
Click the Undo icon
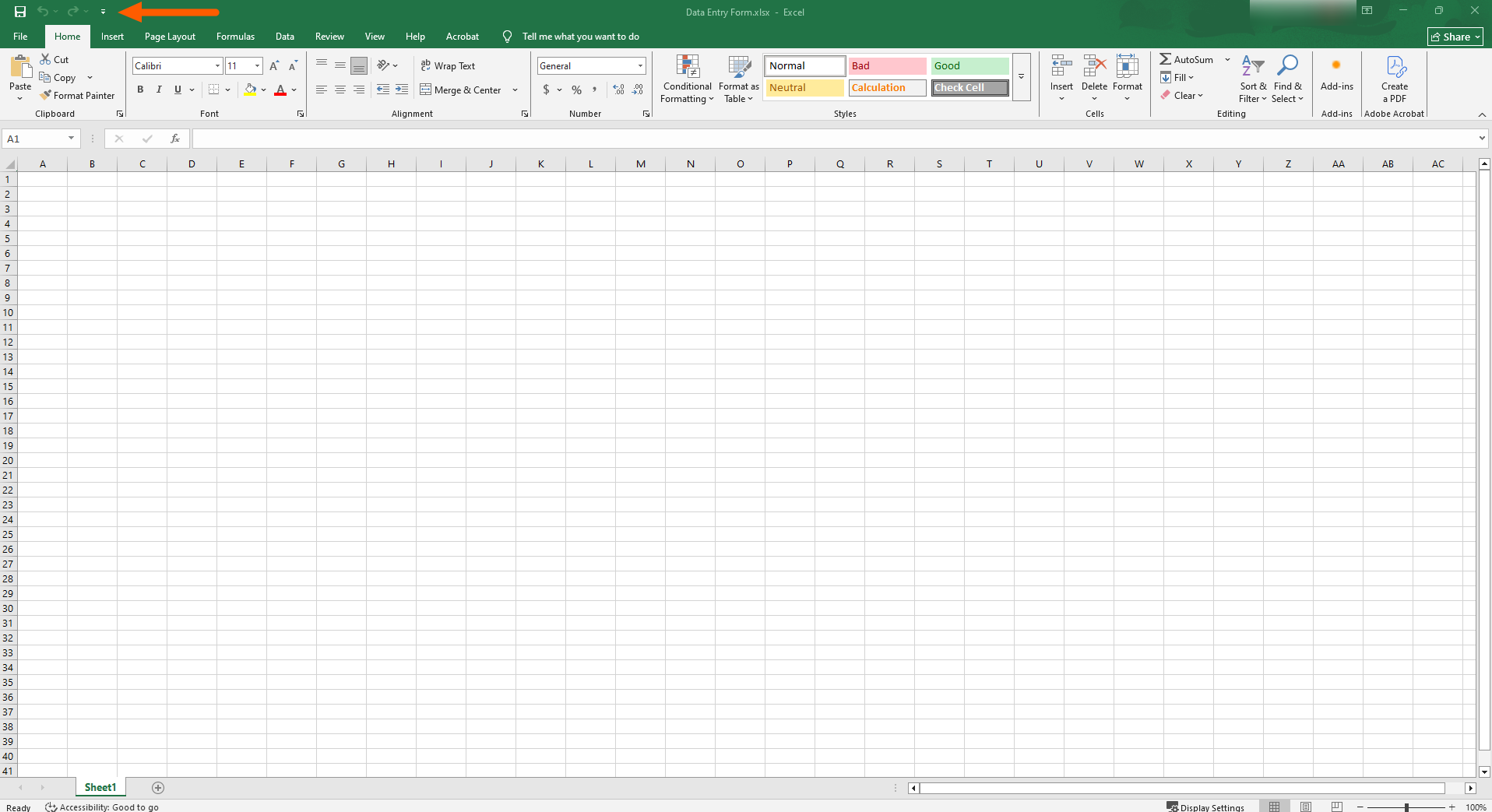pos(43,12)
